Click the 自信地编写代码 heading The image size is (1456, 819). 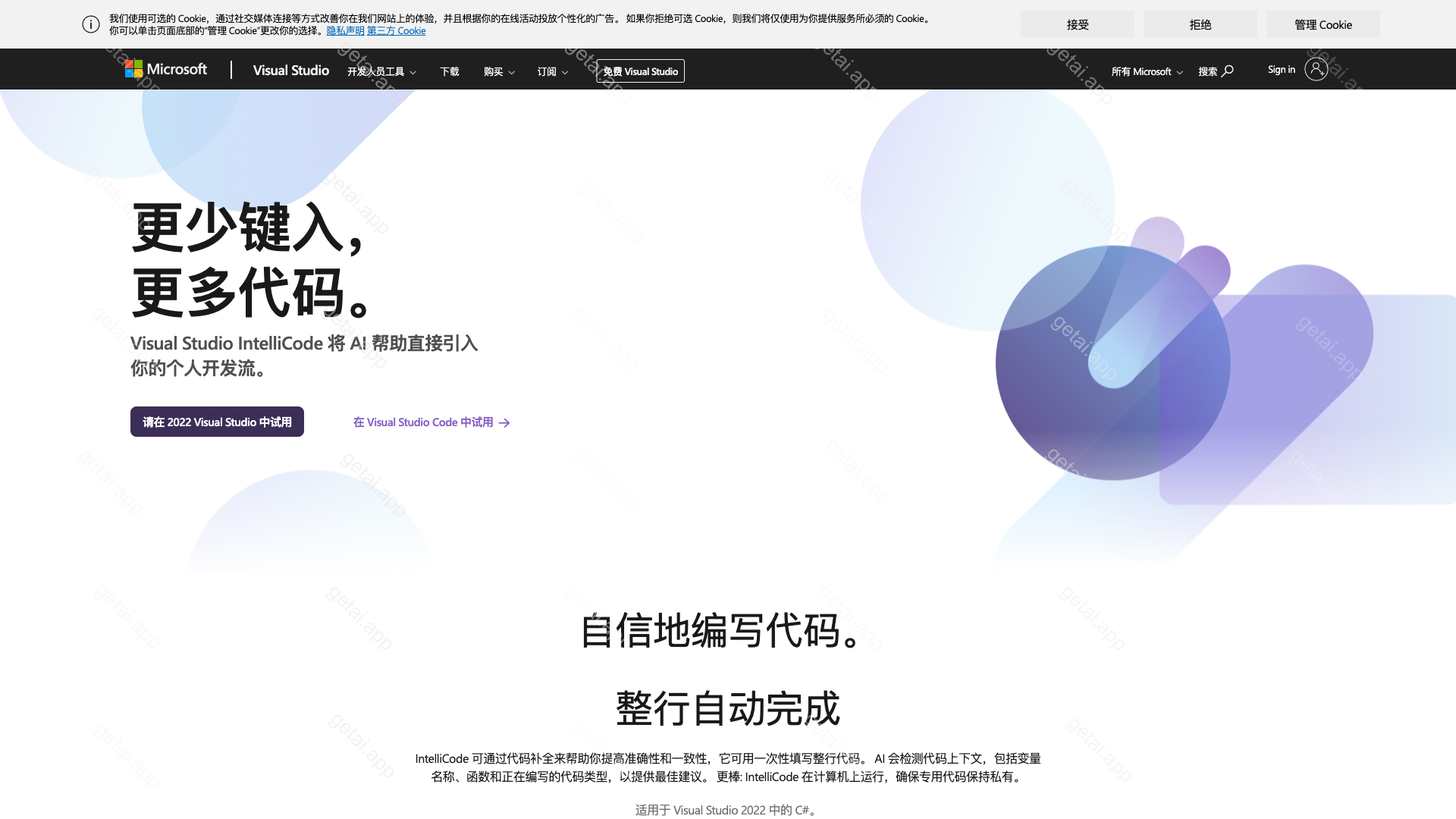tap(723, 631)
